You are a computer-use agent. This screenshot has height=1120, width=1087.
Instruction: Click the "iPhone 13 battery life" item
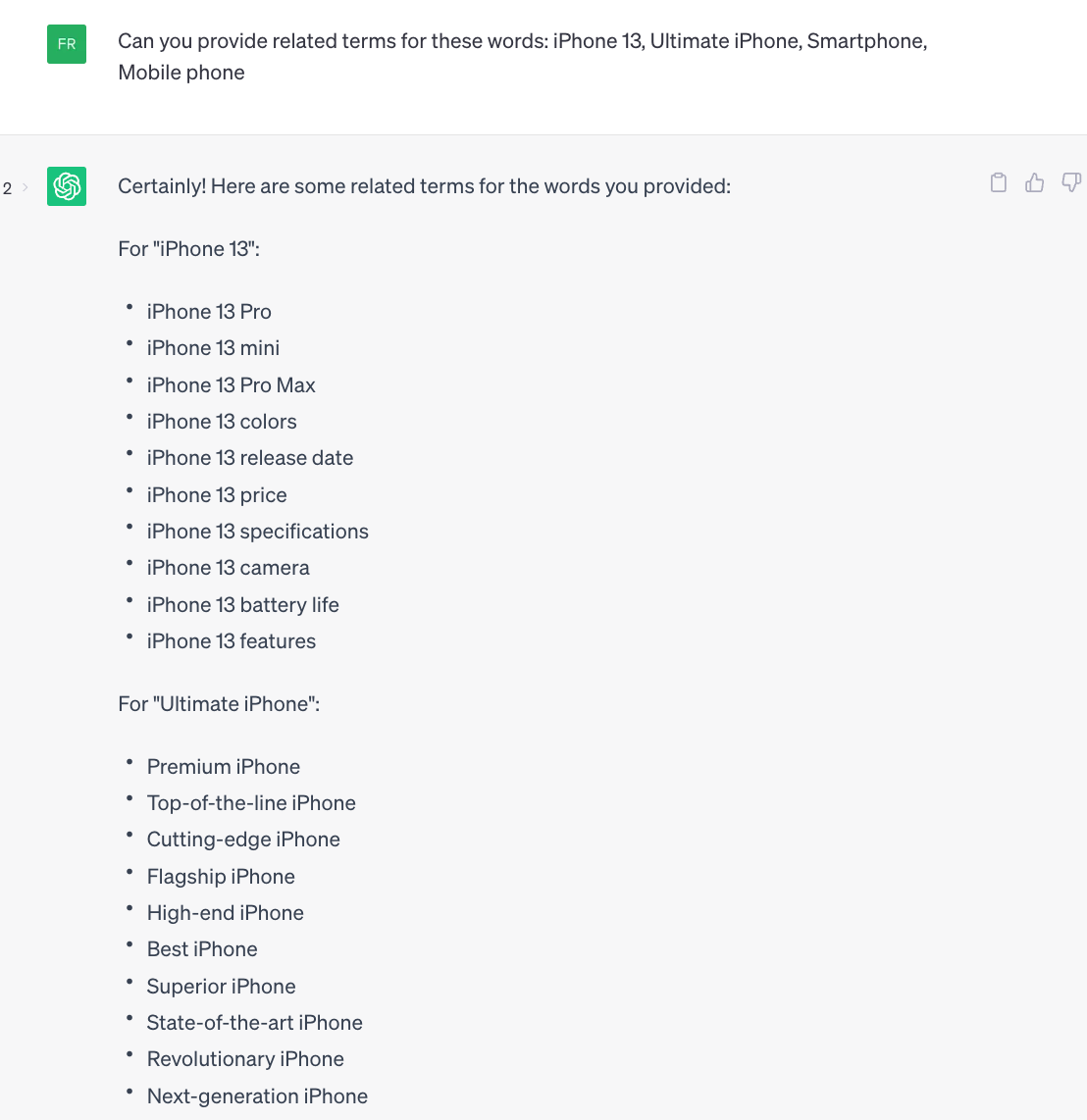[242, 605]
